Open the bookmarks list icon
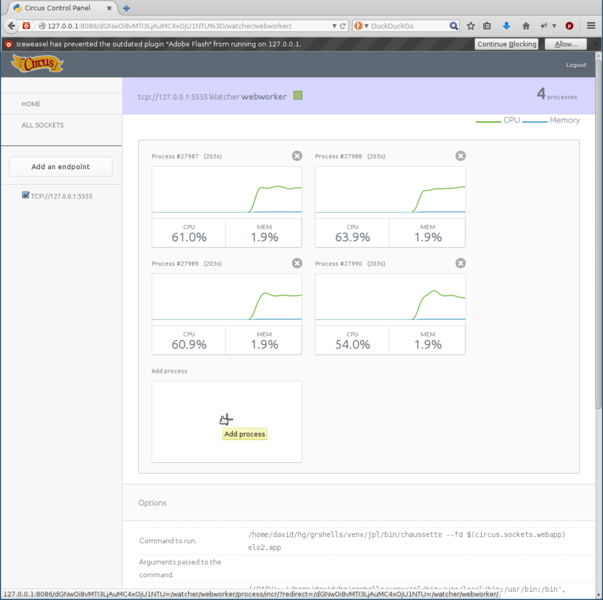This screenshot has height=600, width=603. click(x=487, y=26)
